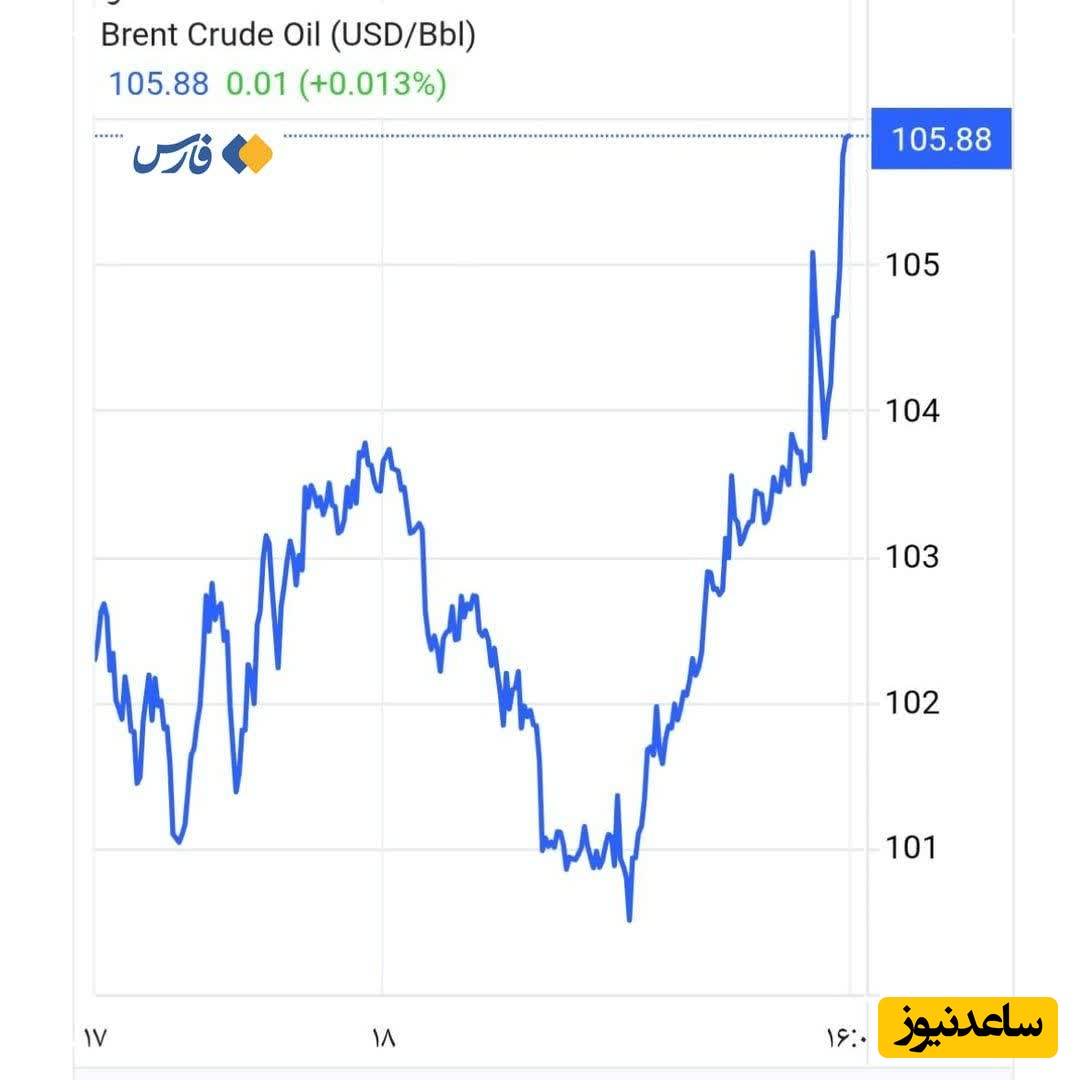The image size is (1080, 1080).
Task: Click the 105 label on price axis
Action: [x=912, y=265]
